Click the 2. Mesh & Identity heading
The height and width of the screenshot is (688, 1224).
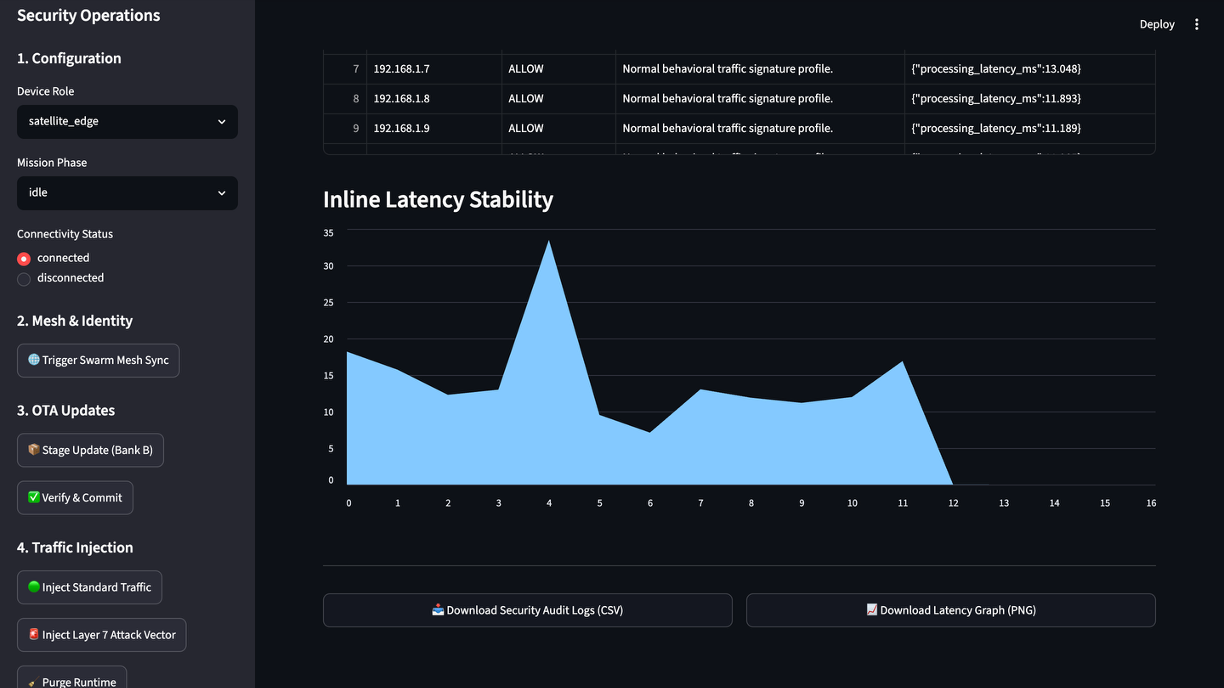(75, 321)
